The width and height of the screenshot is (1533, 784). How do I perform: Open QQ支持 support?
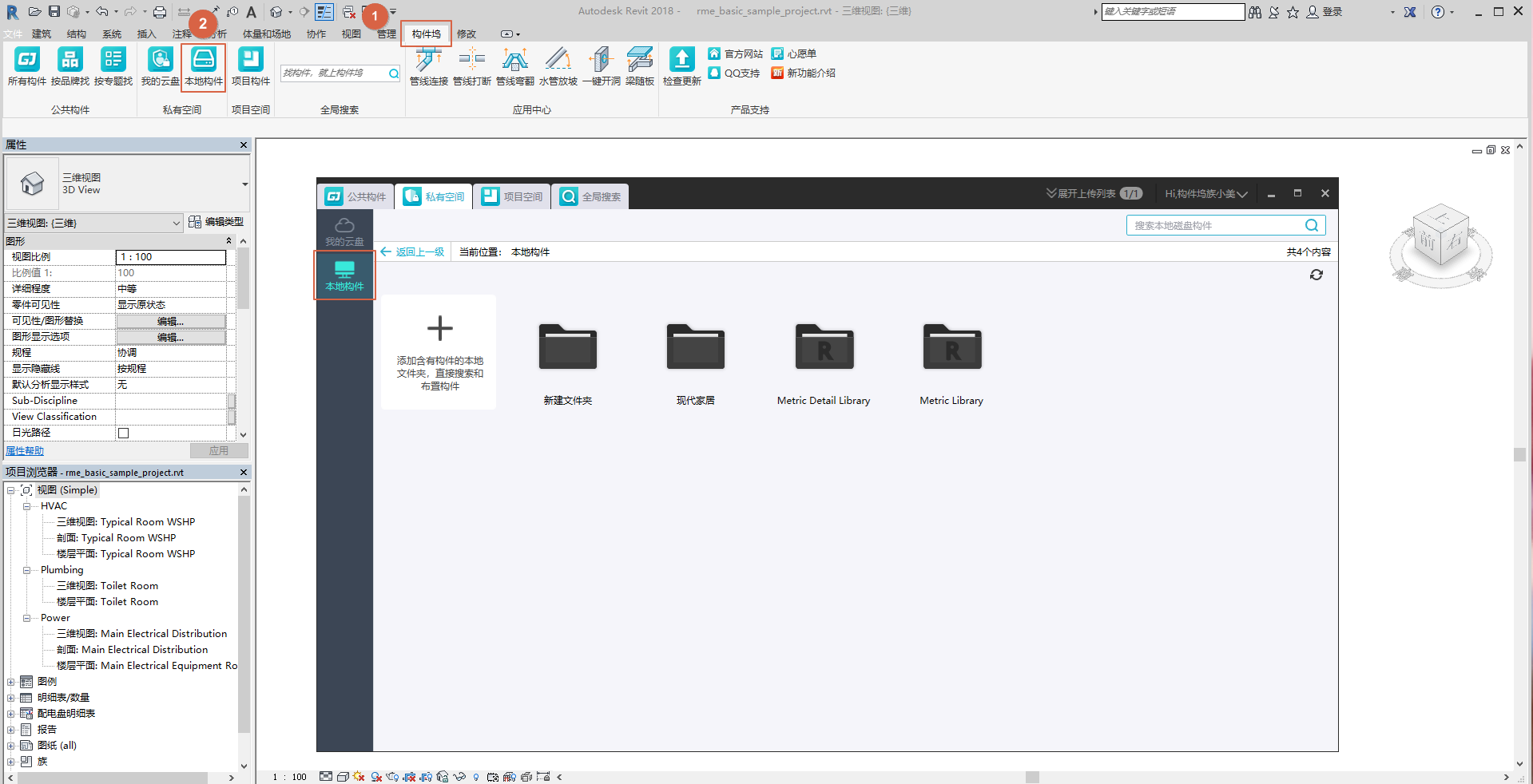(x=734, y=73)
